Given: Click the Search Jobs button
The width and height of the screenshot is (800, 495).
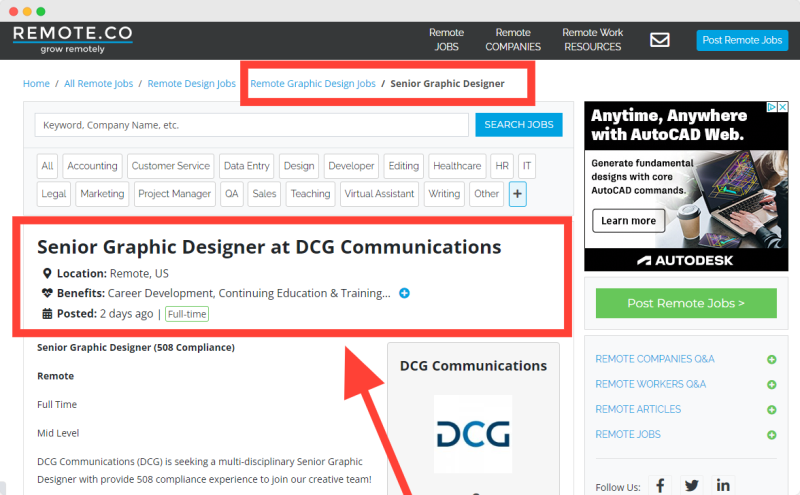Looking at the screenshot, I should [519, 125].
